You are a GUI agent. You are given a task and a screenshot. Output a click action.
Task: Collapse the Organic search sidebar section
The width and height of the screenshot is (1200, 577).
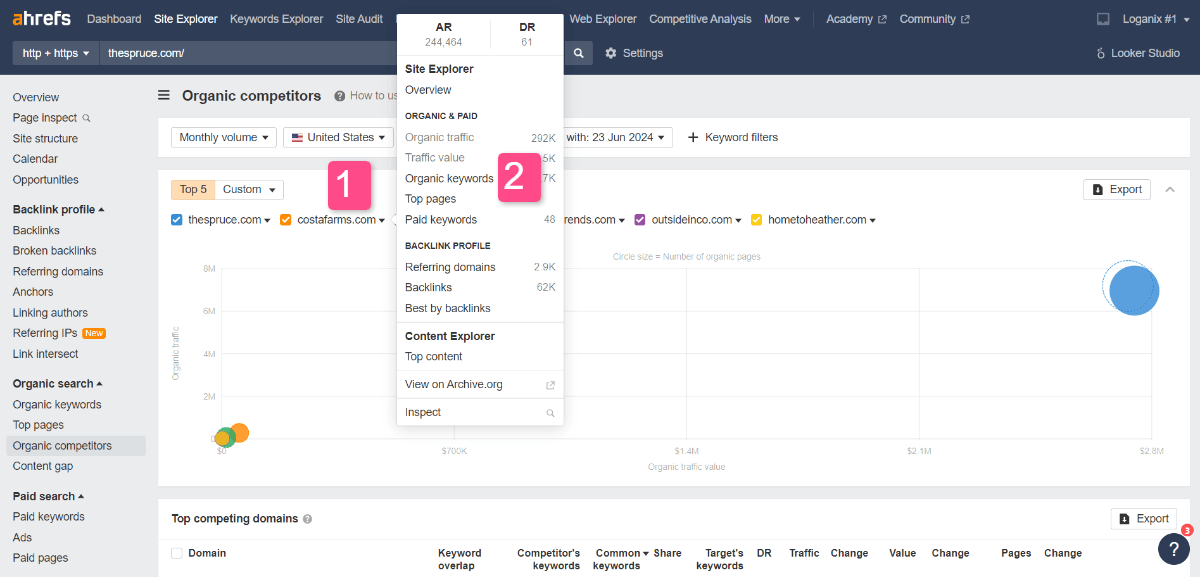pos(58,384)
